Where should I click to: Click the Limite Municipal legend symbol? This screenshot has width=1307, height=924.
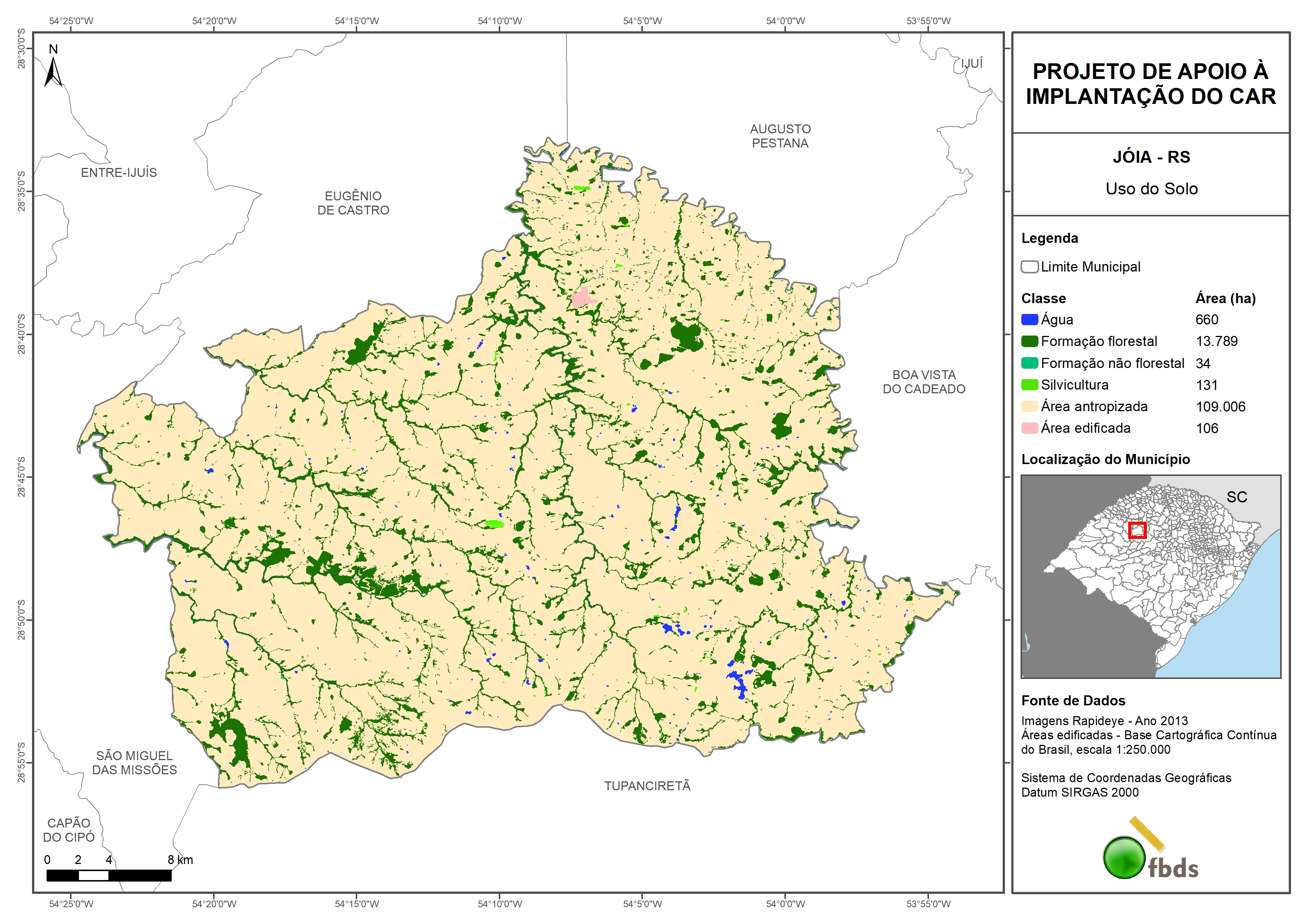tap(1029, 267)
